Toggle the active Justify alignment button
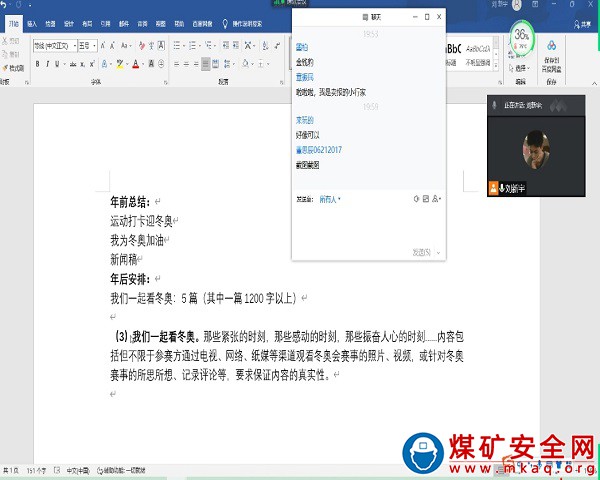The width and height of the screenshot is (600, 480). pos(206,64)
